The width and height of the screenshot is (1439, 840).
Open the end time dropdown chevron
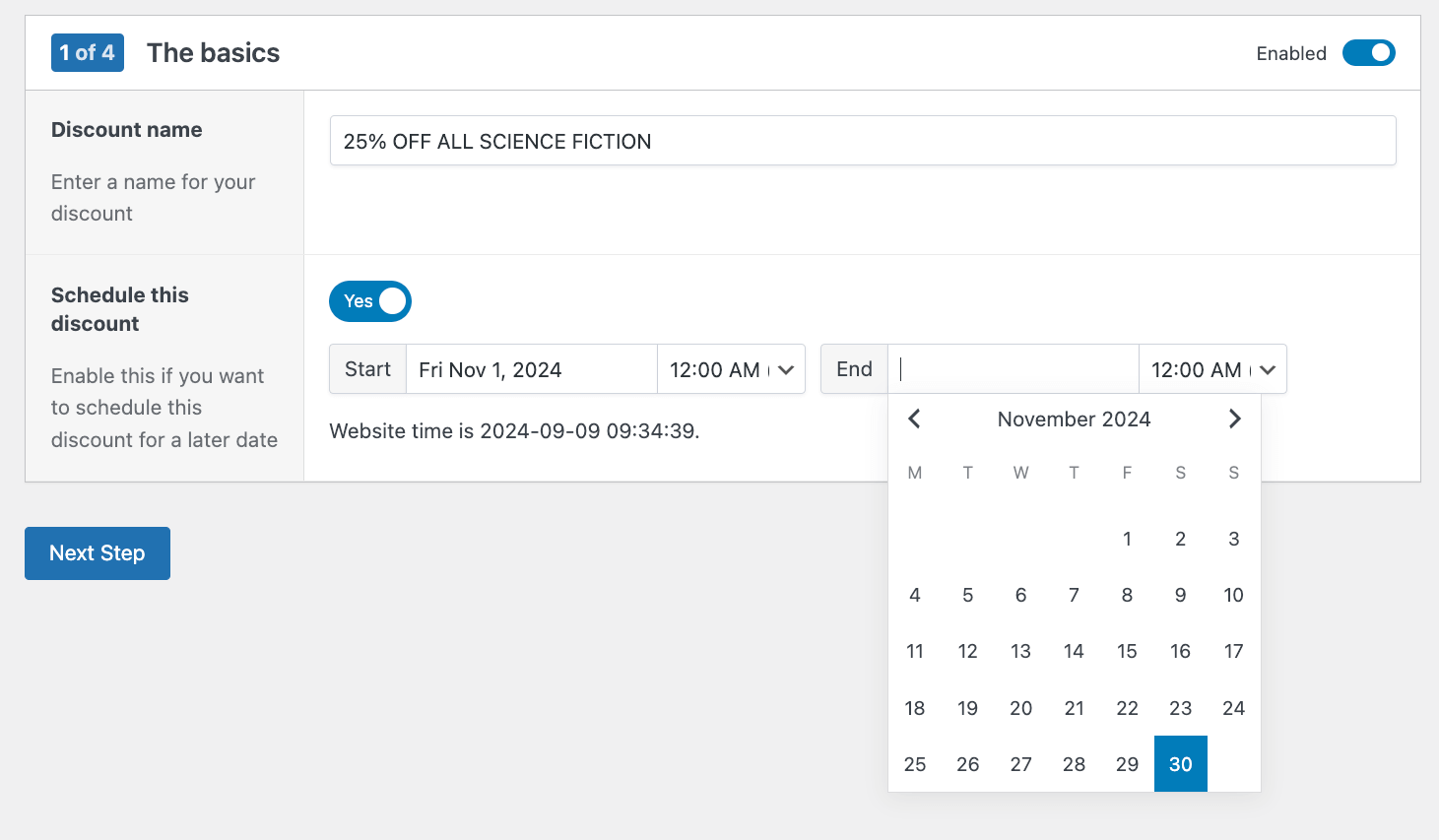pos(1269,368)
